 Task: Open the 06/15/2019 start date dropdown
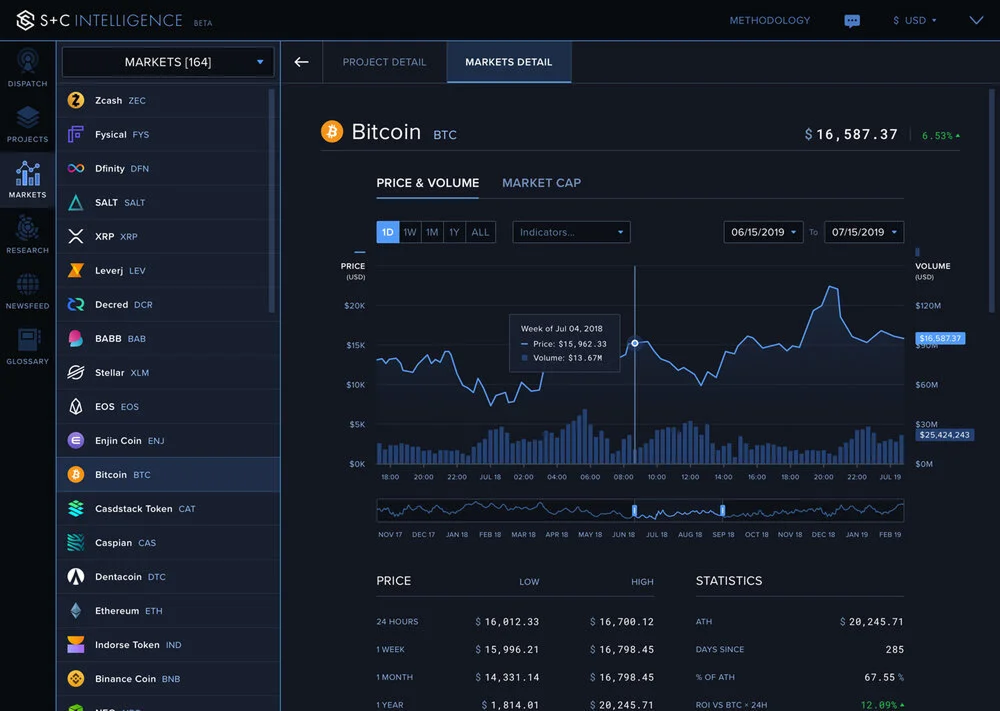[763, 232]
